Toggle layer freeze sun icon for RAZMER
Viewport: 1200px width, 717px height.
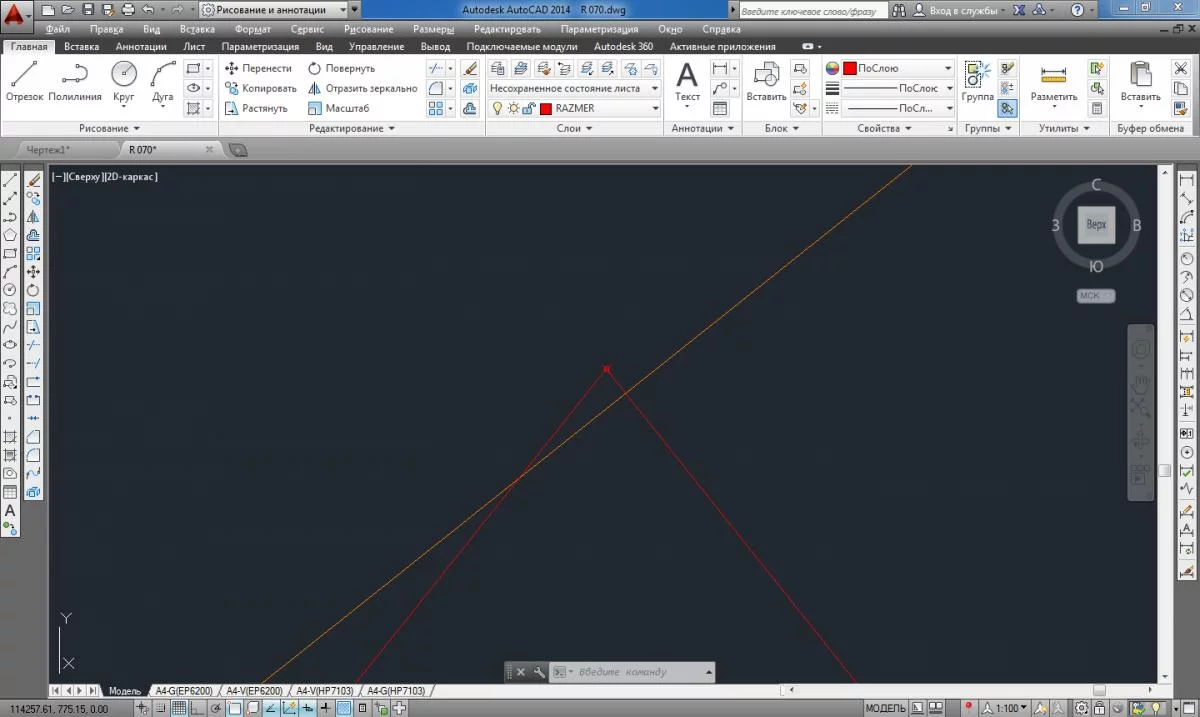(x=513, y=108)
